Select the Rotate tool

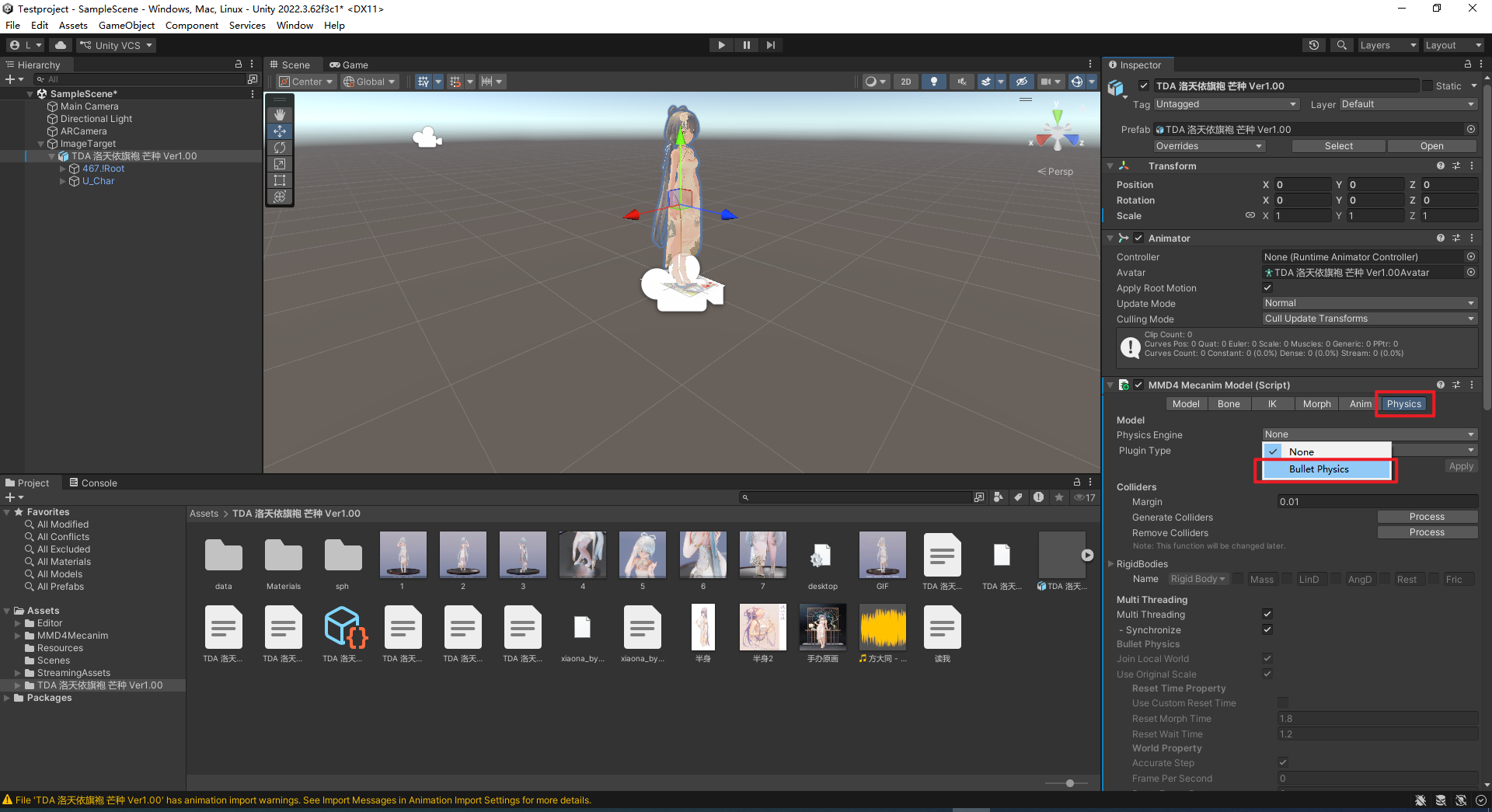click(x=280, y=148)
